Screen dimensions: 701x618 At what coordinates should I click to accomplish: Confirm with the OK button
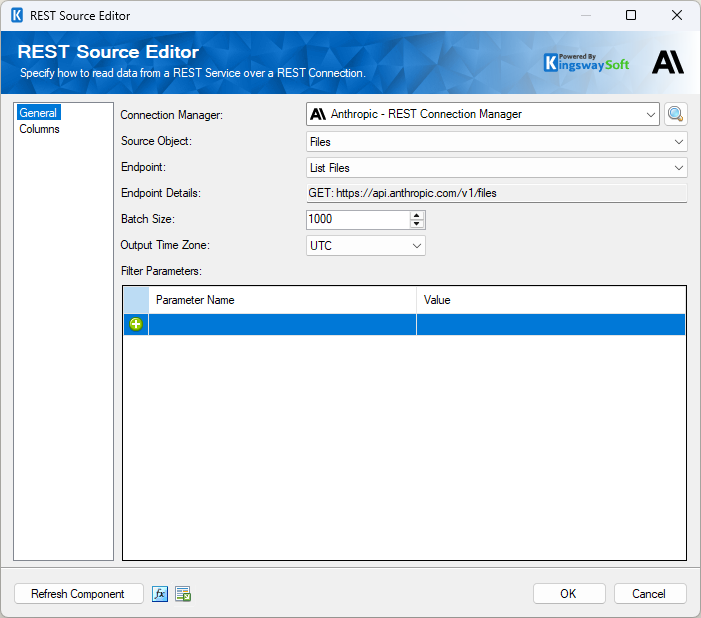569,594
